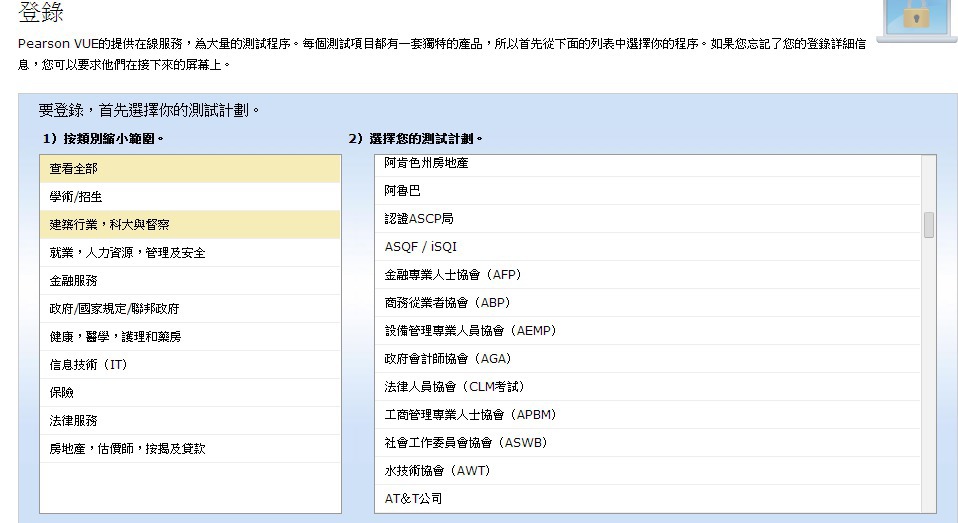The width and height of the screenshot is (958, 523).
Task: Choose the 認證ASCP局 program
Action: (648, 219)
